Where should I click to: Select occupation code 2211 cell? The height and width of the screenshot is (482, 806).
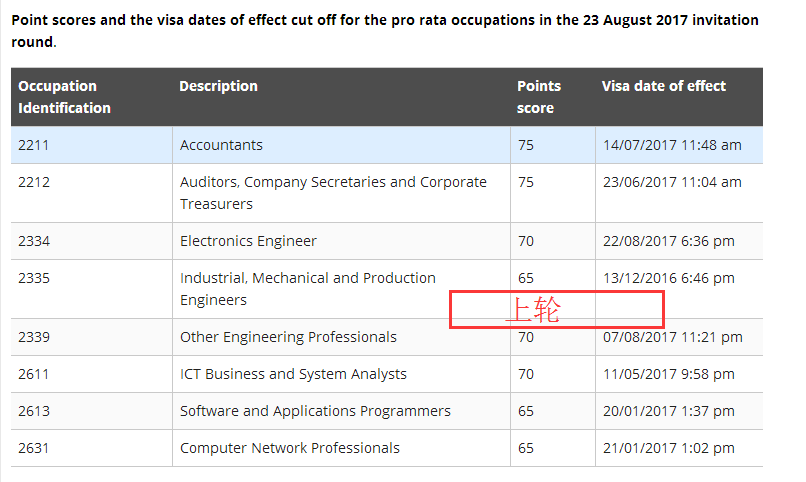(x=34, y=145)
